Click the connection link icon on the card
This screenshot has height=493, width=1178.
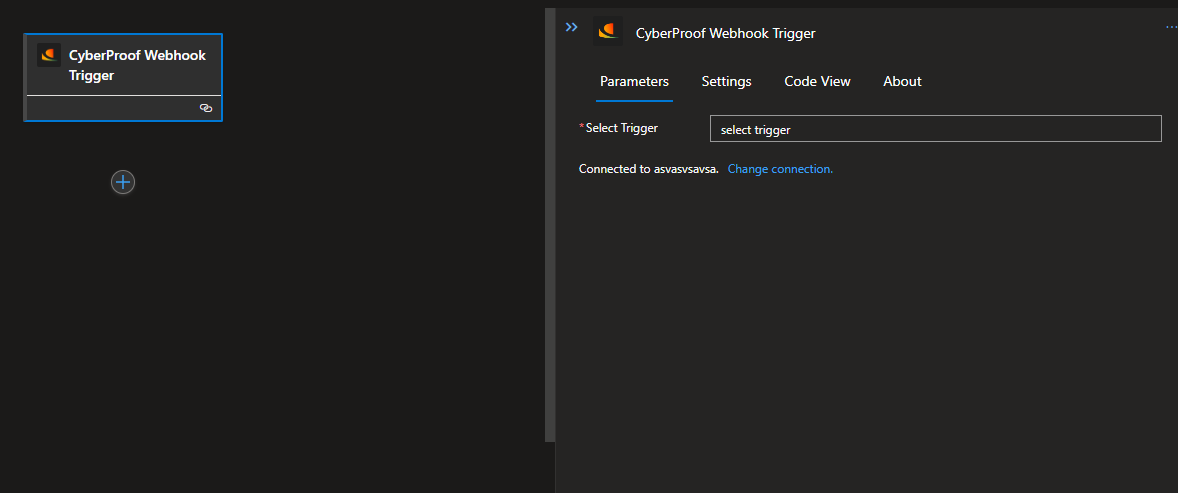coord(206,108)
